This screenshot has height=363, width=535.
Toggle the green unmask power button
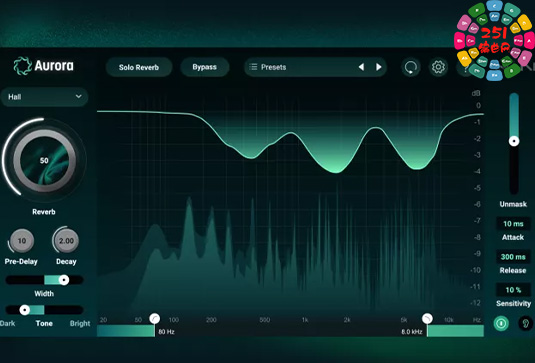[501, 323]
